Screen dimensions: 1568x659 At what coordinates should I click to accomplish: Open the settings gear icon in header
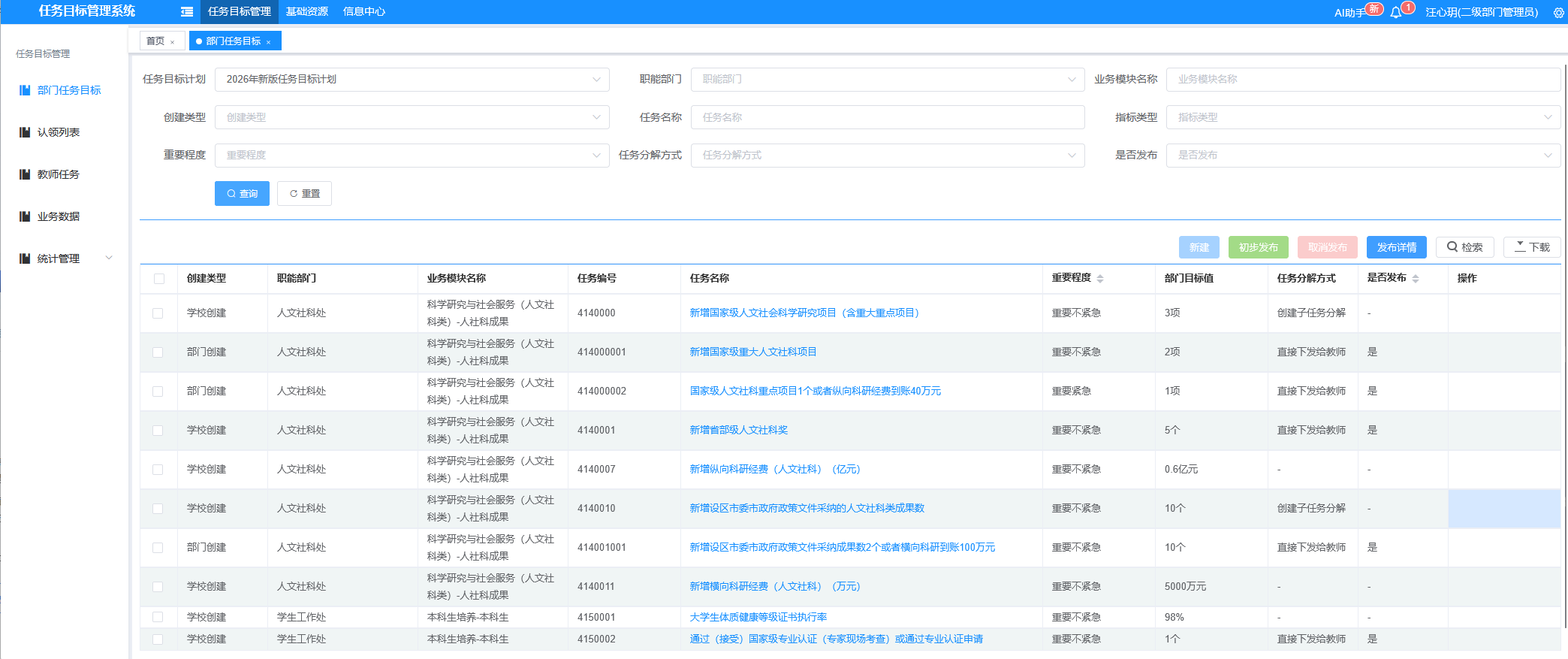[x=1558, y=13]
